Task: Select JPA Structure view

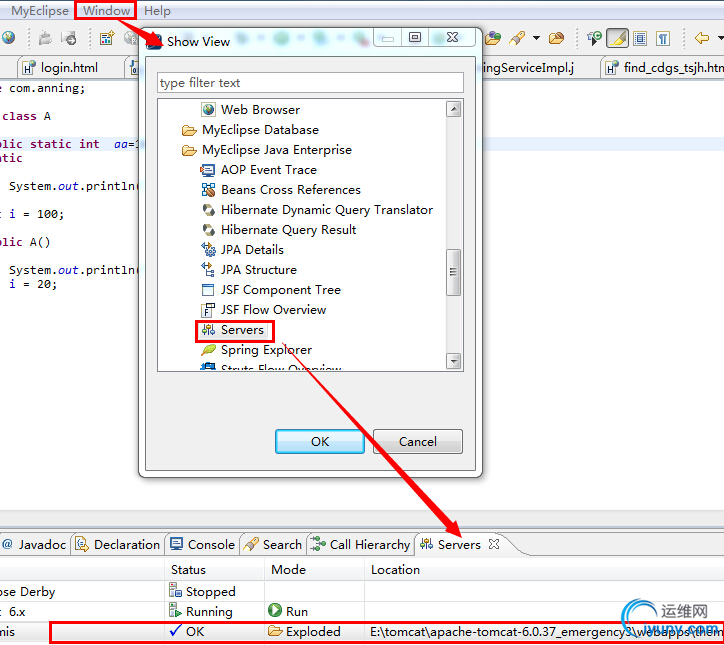Action: pos(259,270)
